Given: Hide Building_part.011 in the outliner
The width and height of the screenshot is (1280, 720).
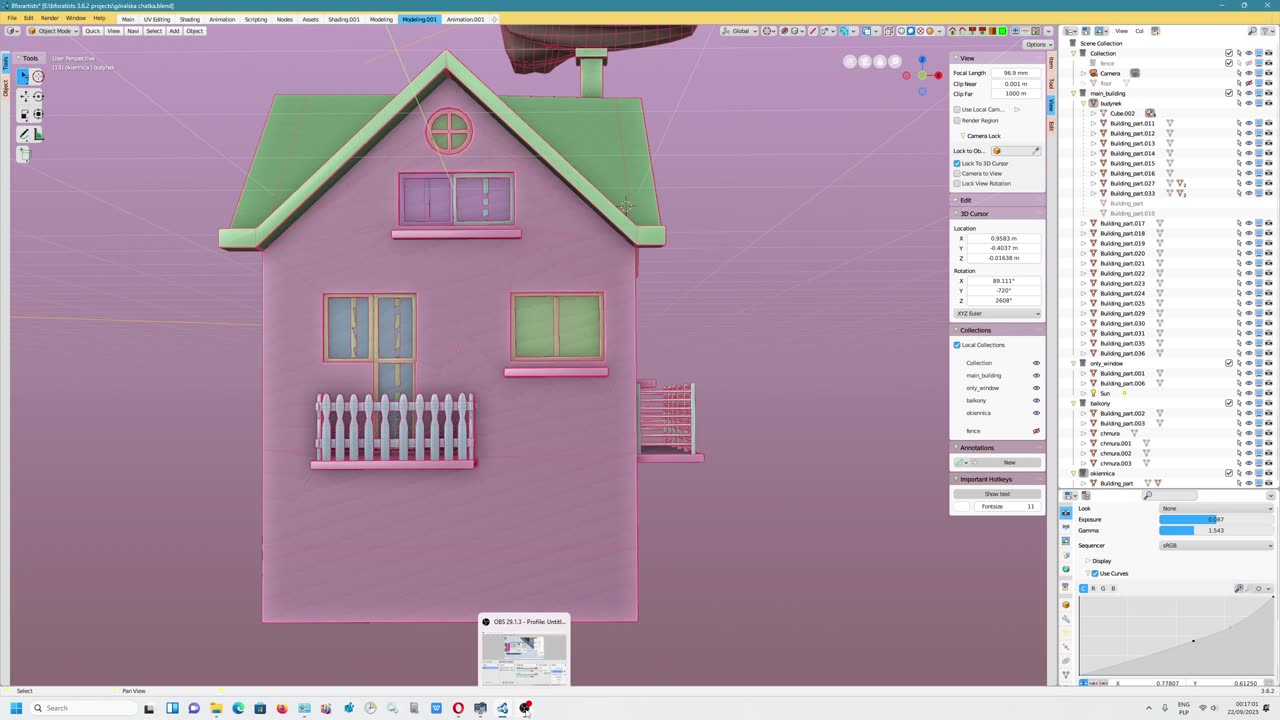Looking at the screenshot, I should [1248, 123].
